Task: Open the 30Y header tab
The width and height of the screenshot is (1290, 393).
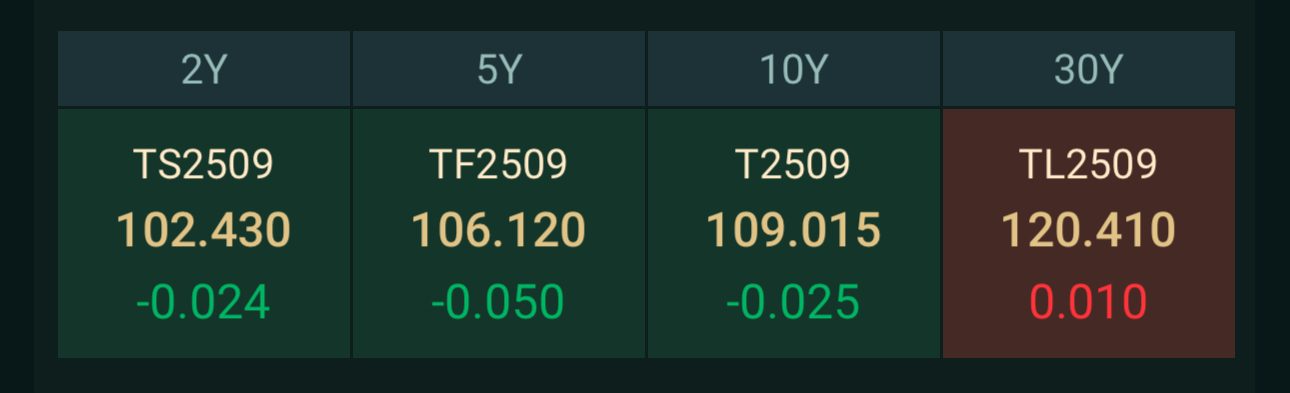Action: [x=1089, y=69]
